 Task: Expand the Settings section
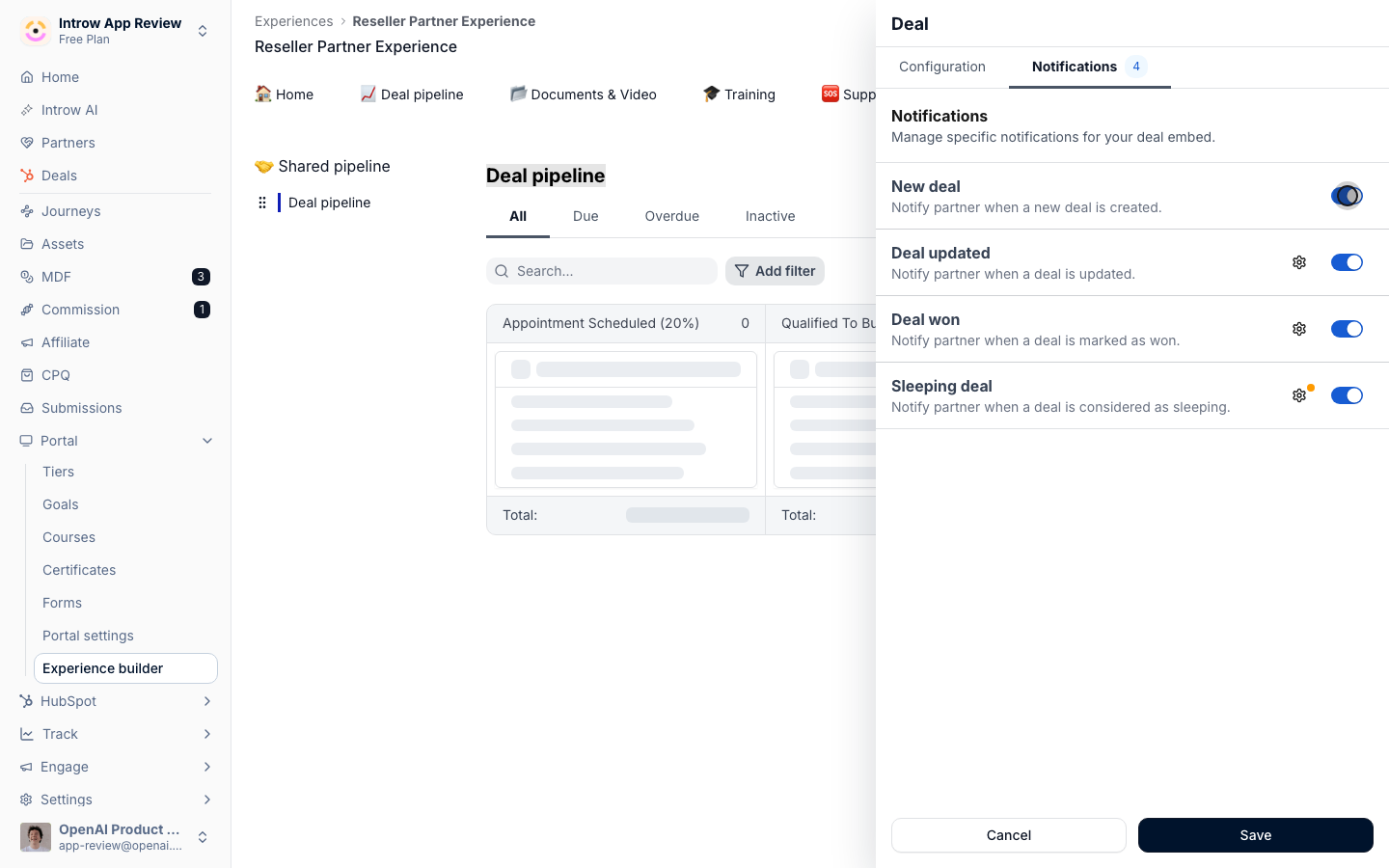[207, 800]
